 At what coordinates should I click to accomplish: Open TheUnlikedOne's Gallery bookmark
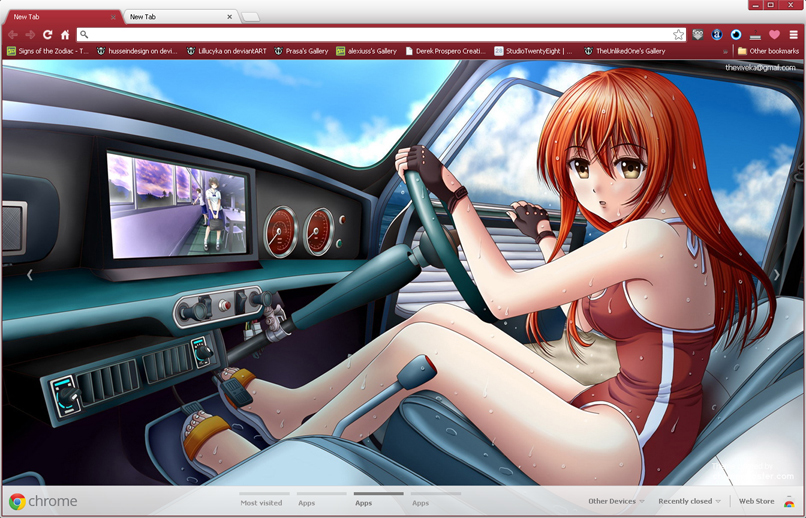[x=625, y=51]
